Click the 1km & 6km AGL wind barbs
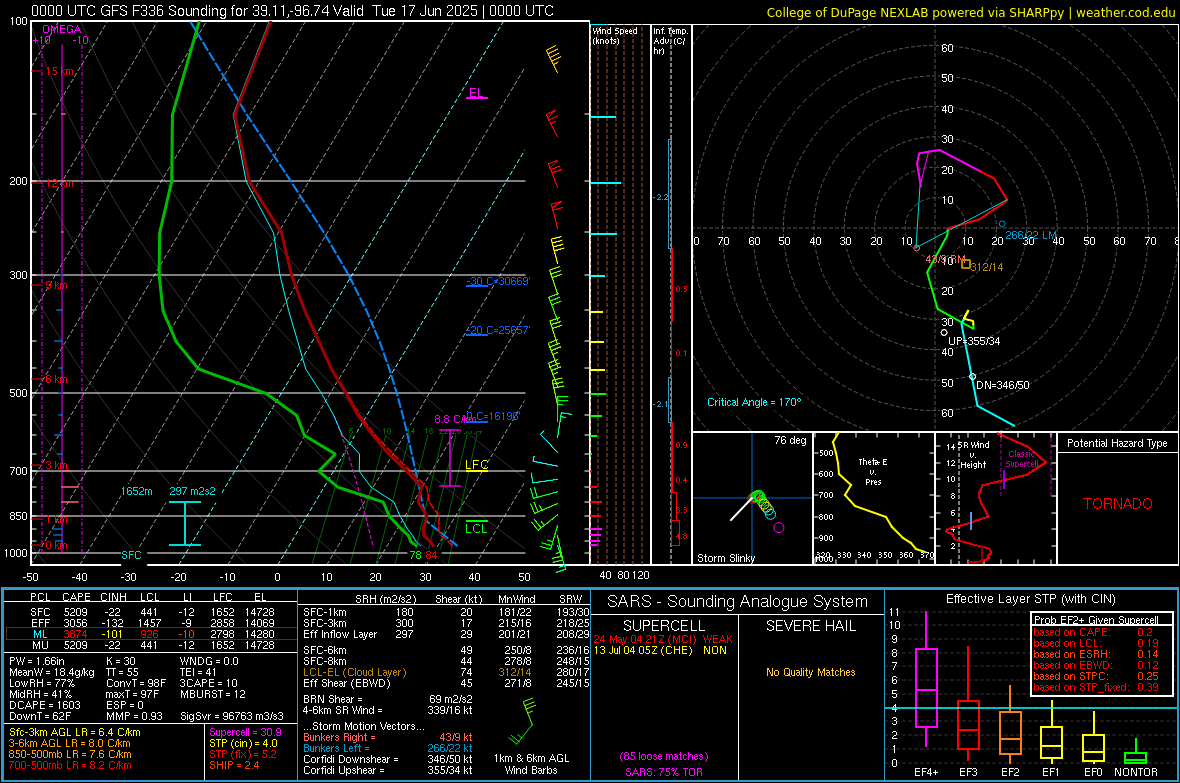 522,720
